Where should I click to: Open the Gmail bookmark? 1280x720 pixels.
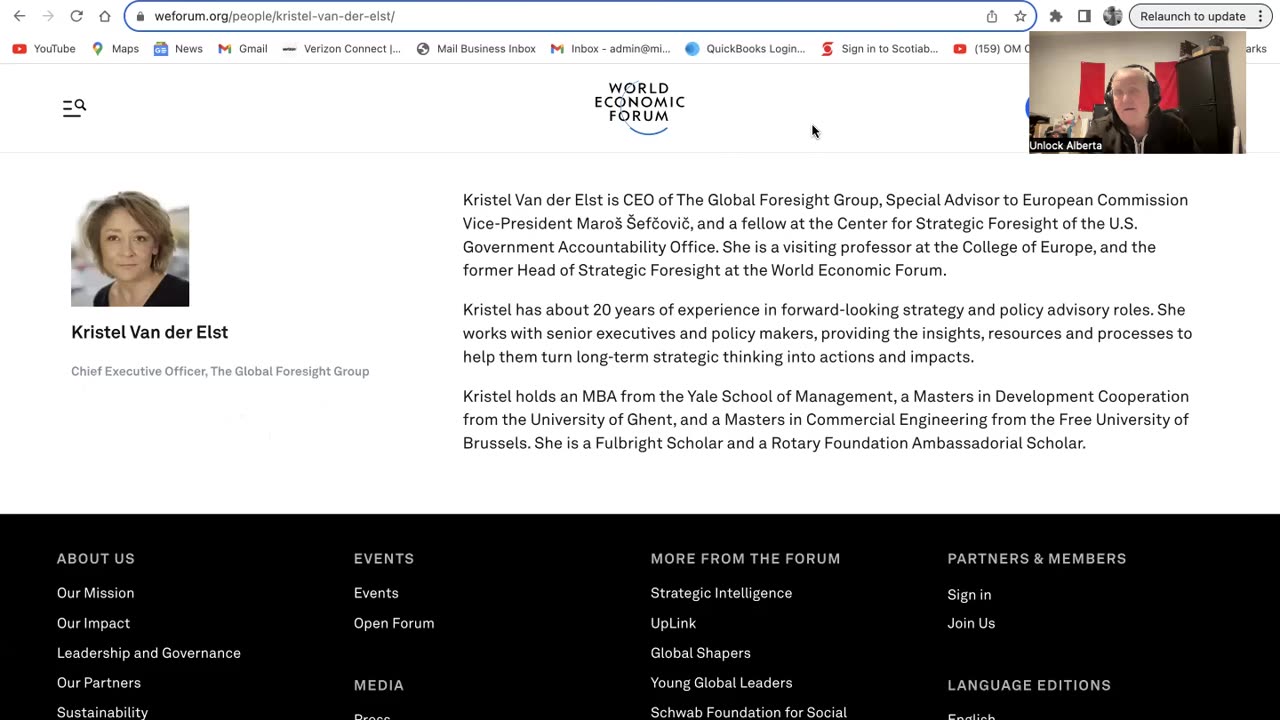(x=243, y=48)
